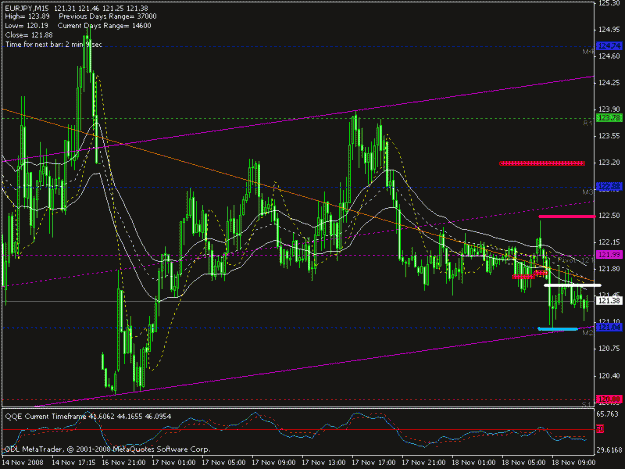Click the M3 pivot level label
This screenshot has height=469, width=625.
pos(588,192)
